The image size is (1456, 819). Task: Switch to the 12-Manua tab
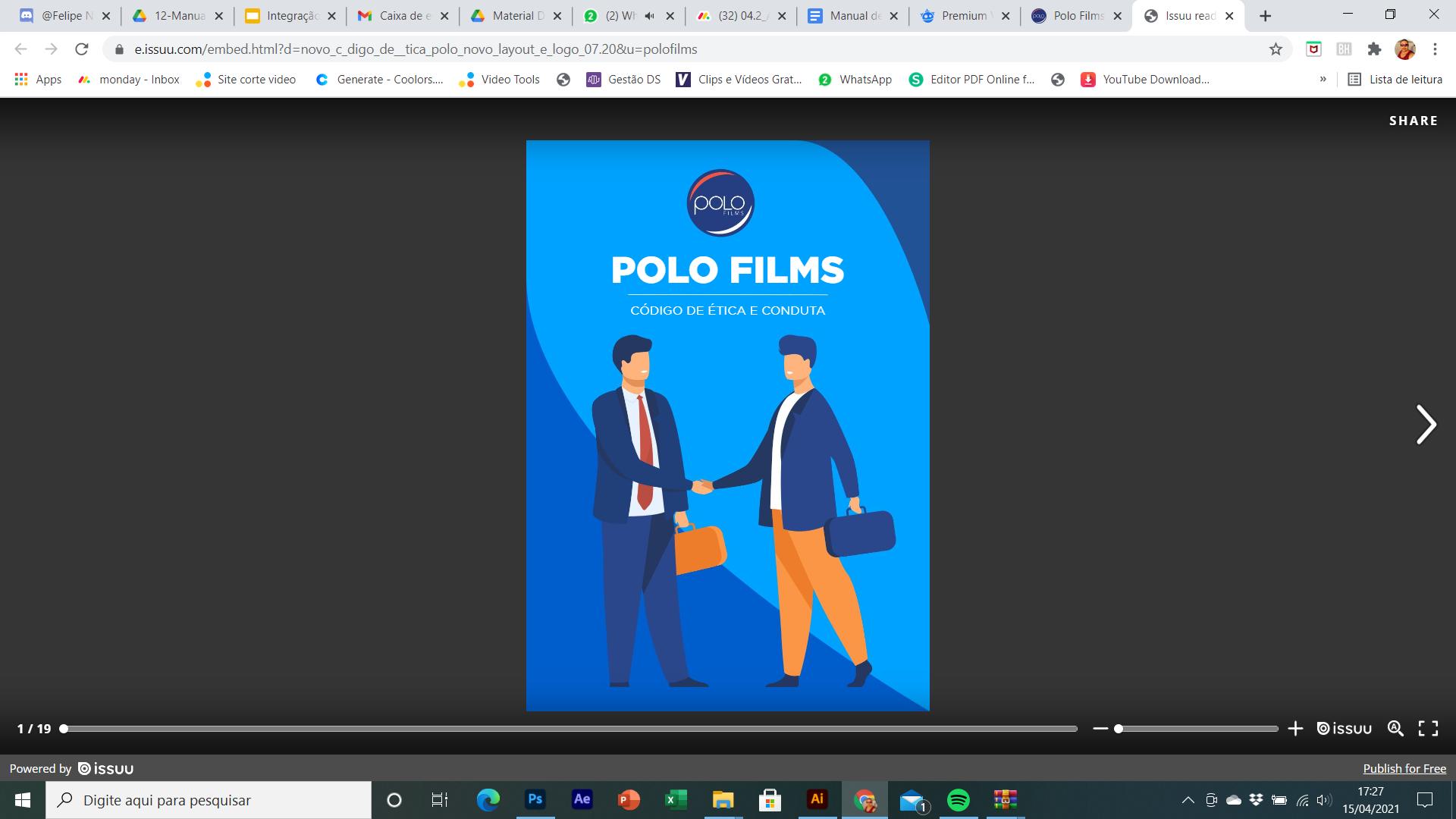[177, 16]
